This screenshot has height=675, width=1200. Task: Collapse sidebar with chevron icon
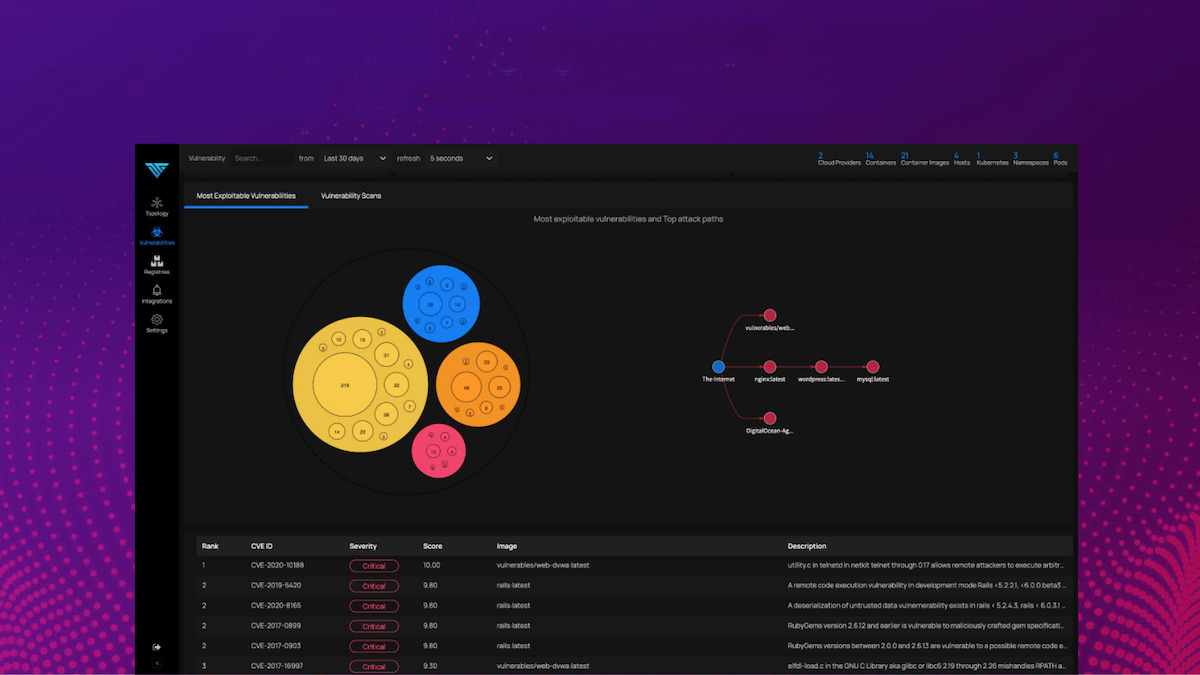pyautogui.click(x=157, y=664)
